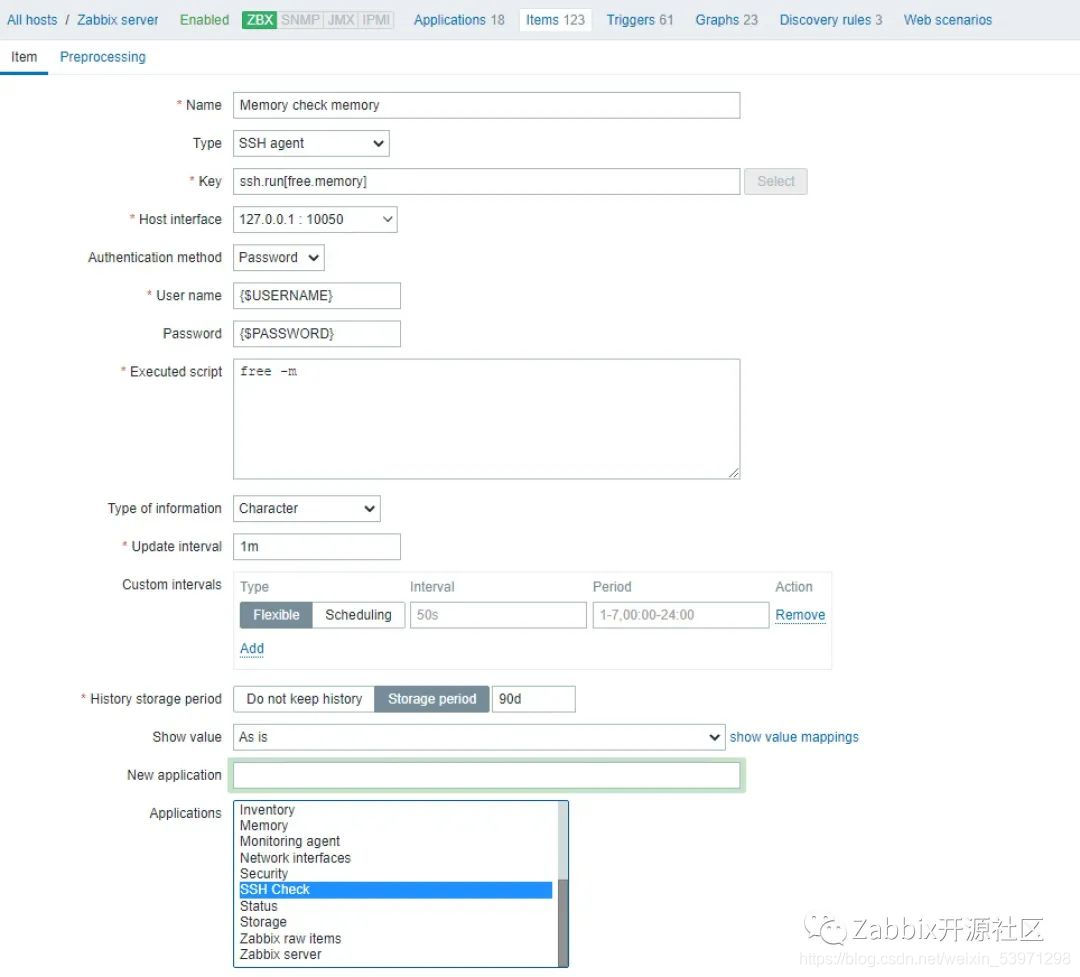Click the history storage 90d field
1080x977 pixels.
(x=534, y=699)
